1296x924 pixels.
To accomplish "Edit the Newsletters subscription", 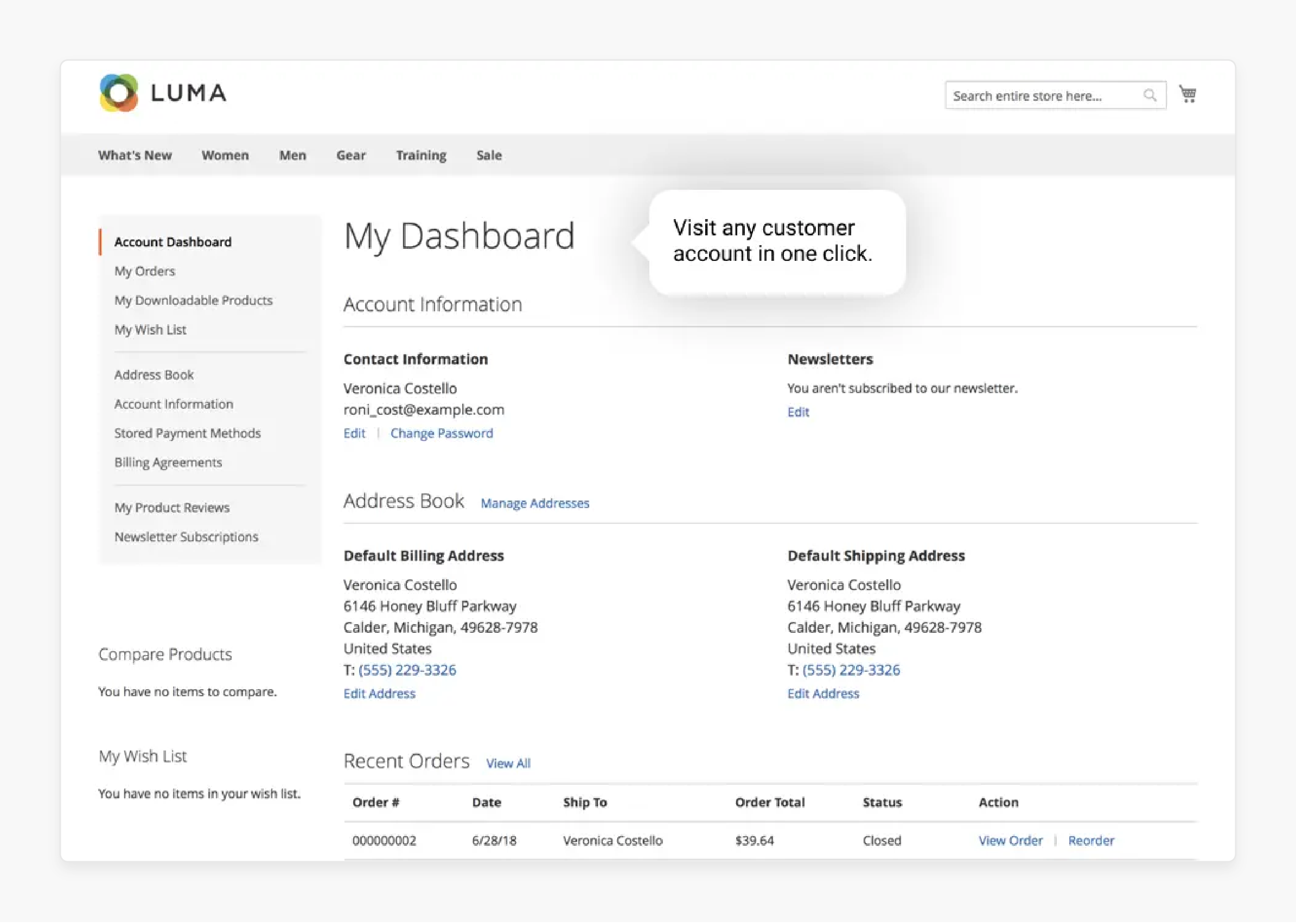I will [x=798, y=413].
